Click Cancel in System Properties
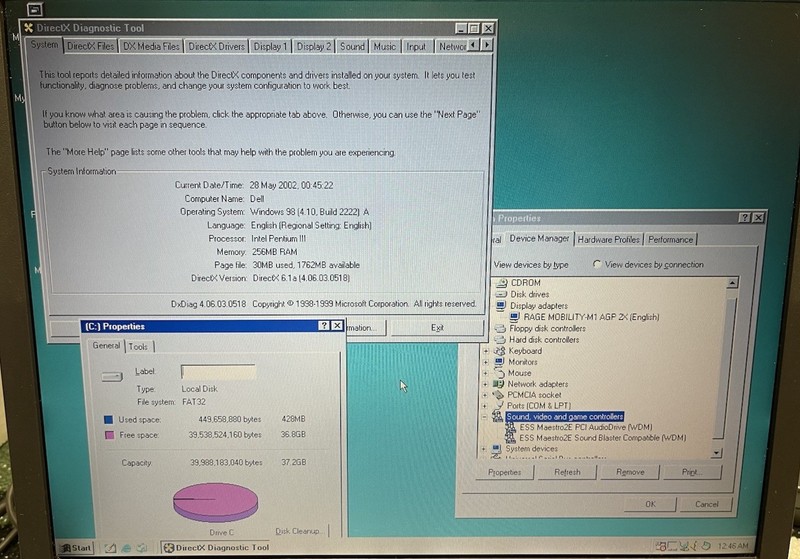The width and height of the screenshot is (800, 559). click(x=706, y=504)
